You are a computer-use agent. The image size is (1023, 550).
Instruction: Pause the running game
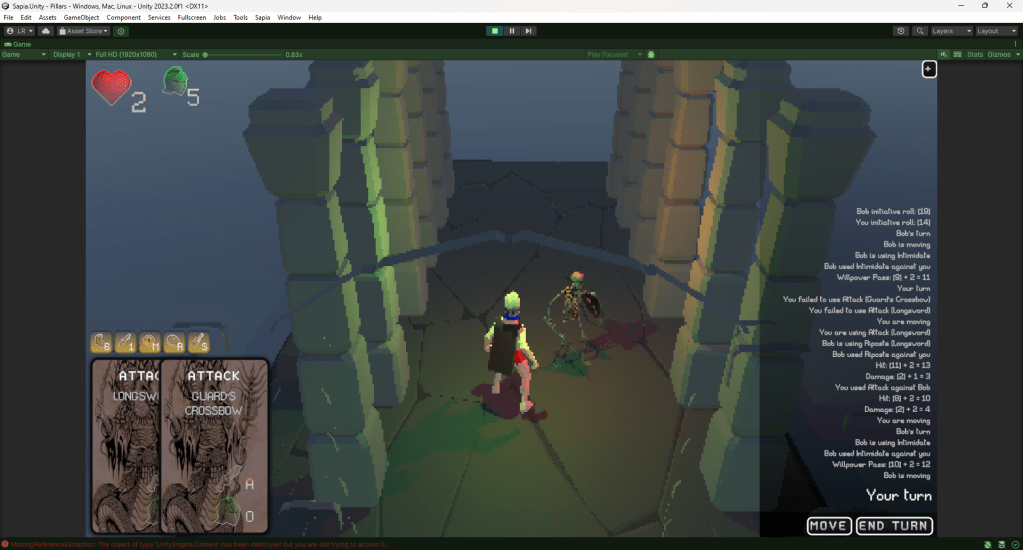(x=512, y=31)
